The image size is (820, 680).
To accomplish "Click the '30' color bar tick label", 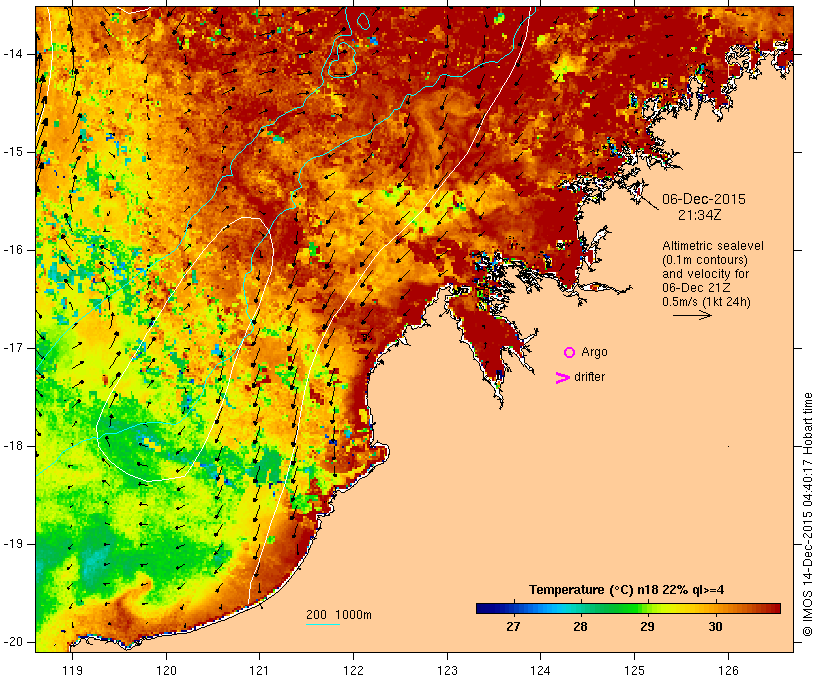I will click(x=715, y=627).
